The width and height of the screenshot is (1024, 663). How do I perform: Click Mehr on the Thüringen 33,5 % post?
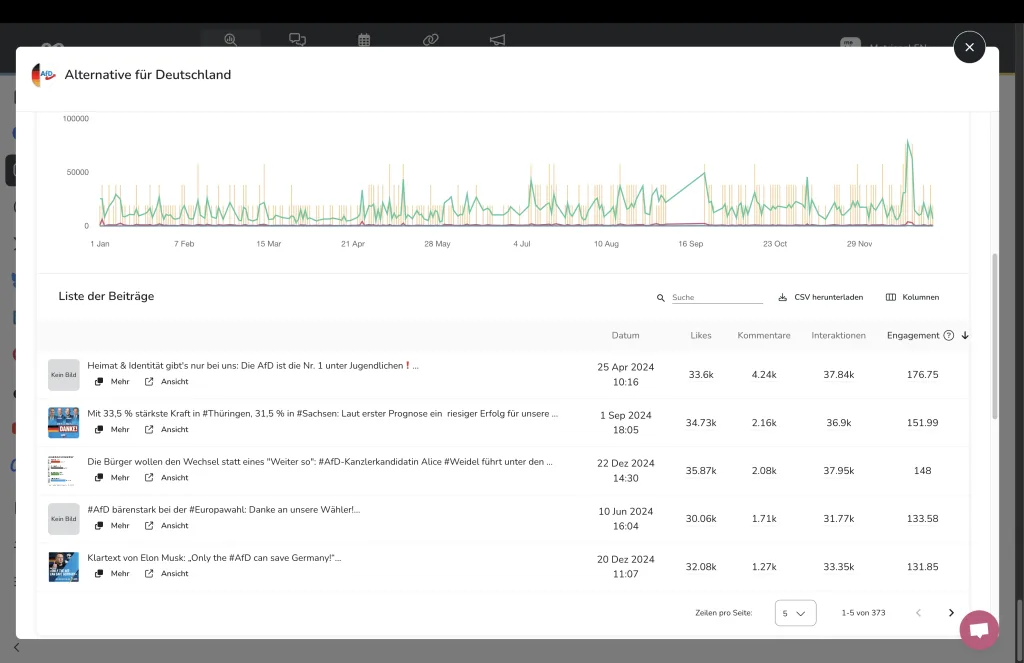(x=112, y=429)
